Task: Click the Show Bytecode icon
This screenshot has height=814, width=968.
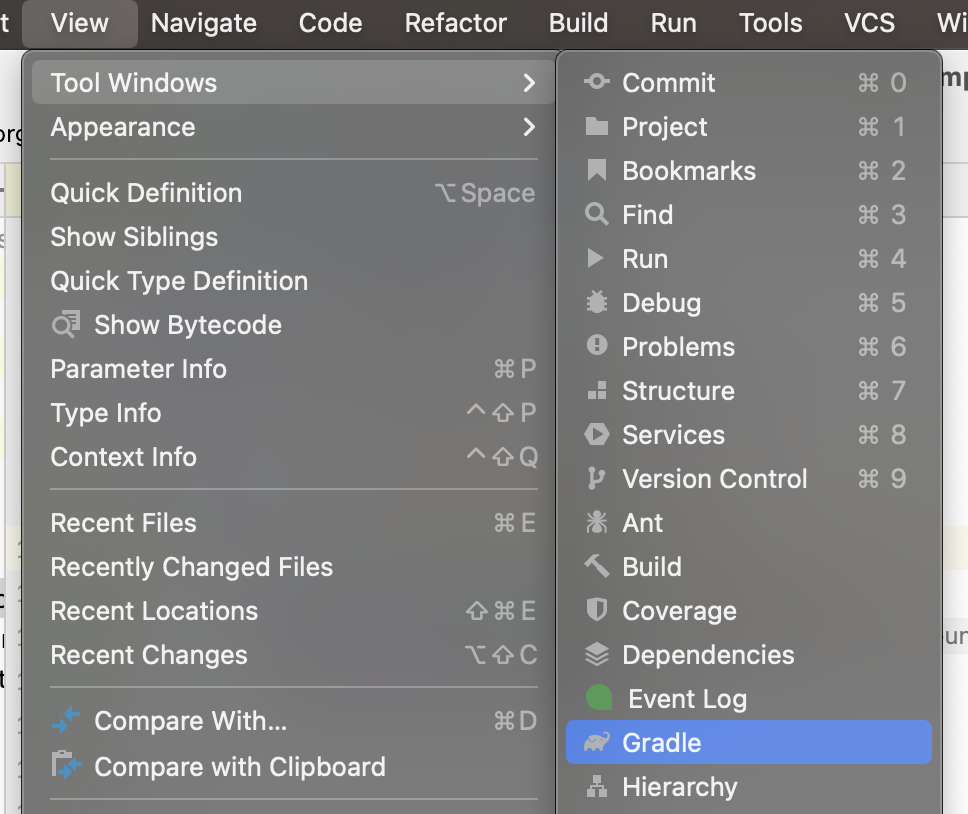Action: tap(64, 324)
